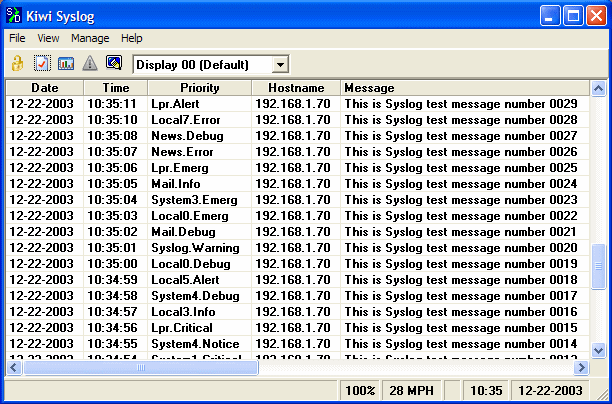Click the message ending in number 0029
Viewport: 612px width, 404px height.
click(465, 104)
